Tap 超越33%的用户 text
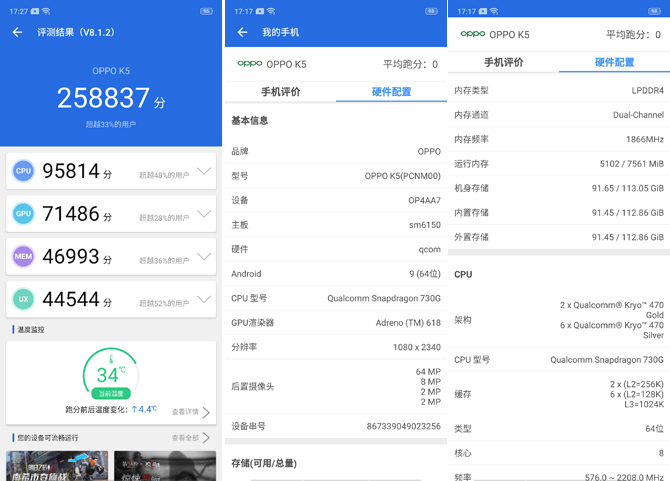 pyautogui.click(x=111, y=124)
